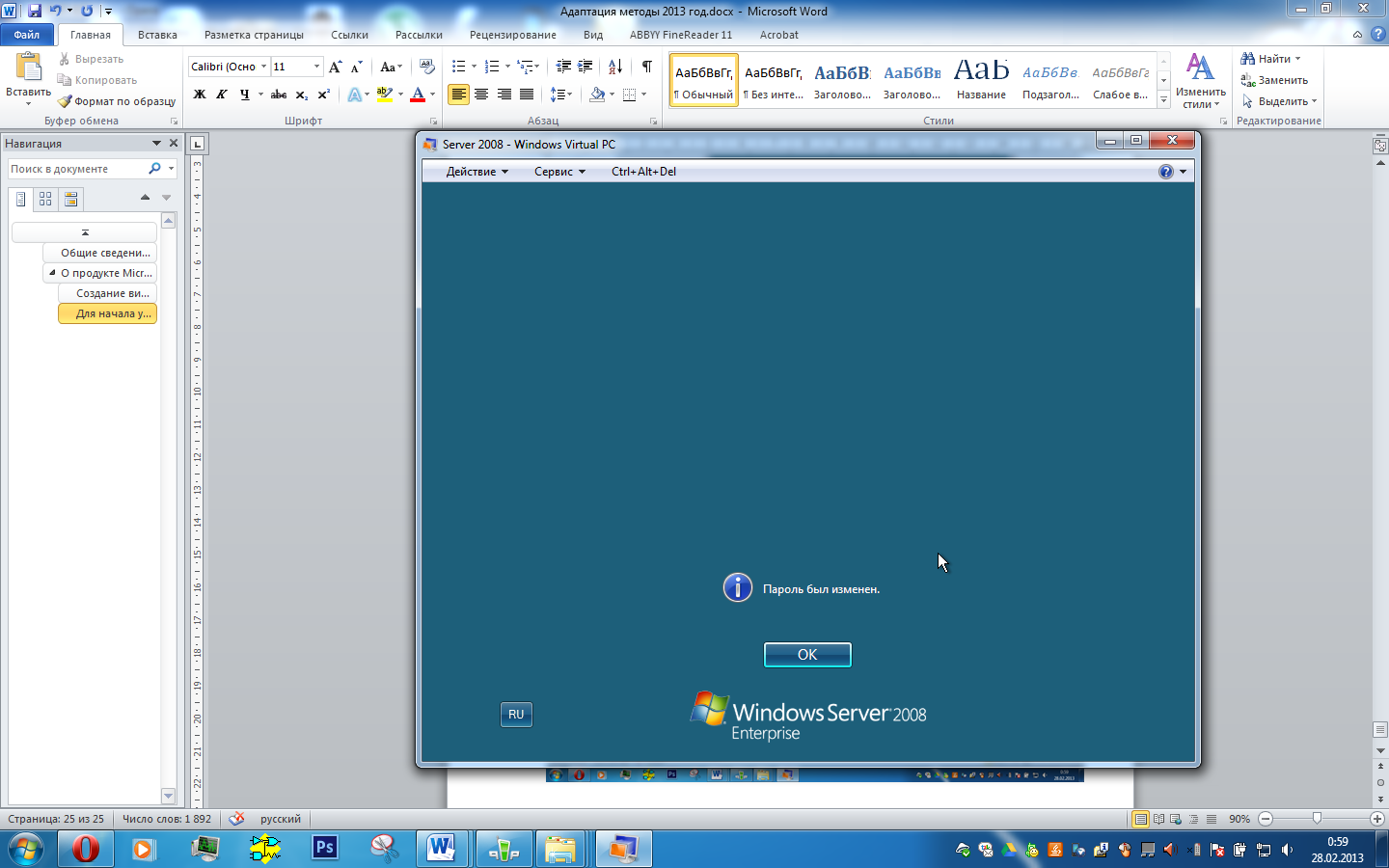Open Сервис menu in Virtual PC
The width and height of the screenshot is (1389, 868).
[x=559, y=172]
